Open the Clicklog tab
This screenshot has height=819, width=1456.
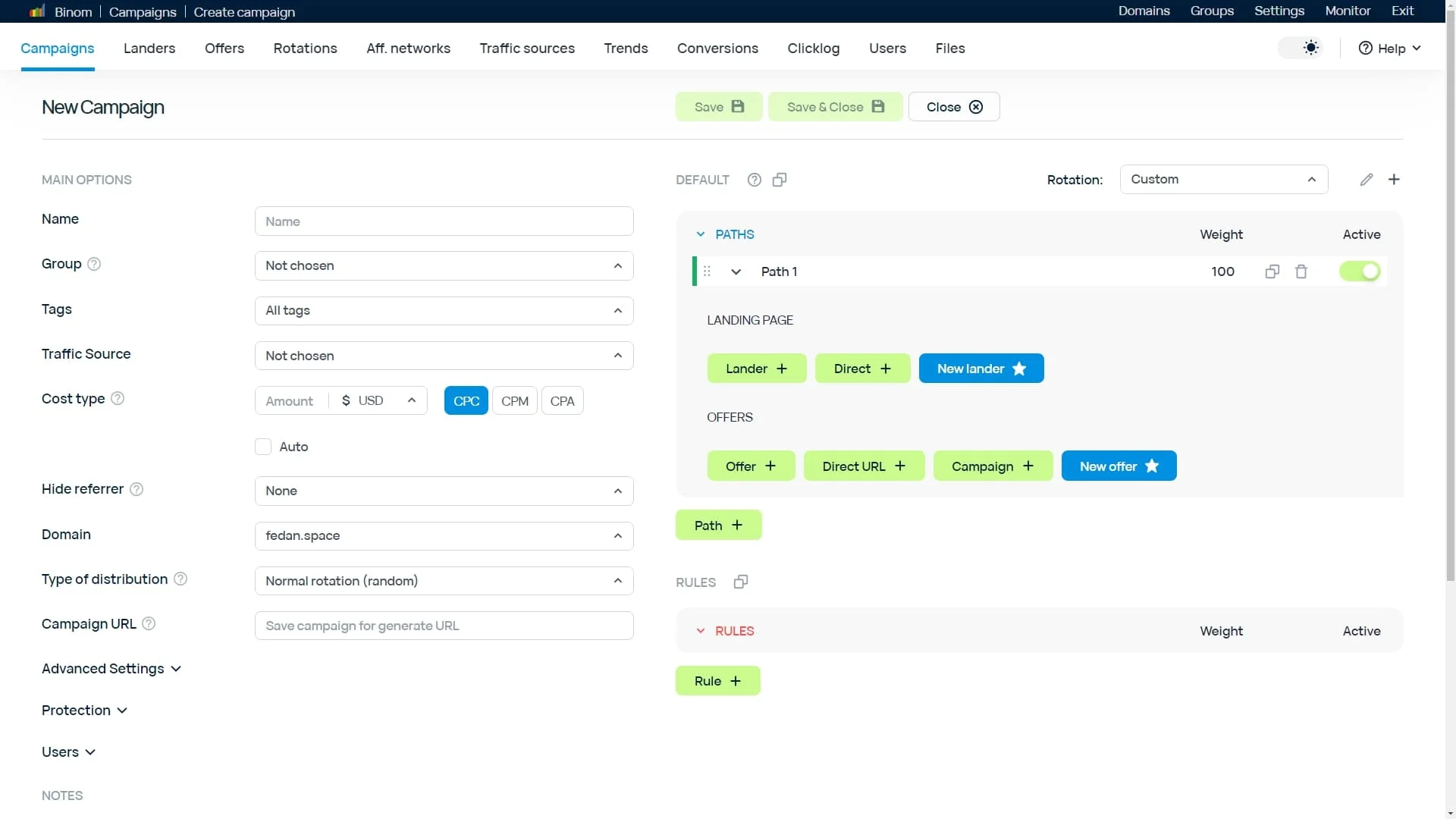coord(813,48)
